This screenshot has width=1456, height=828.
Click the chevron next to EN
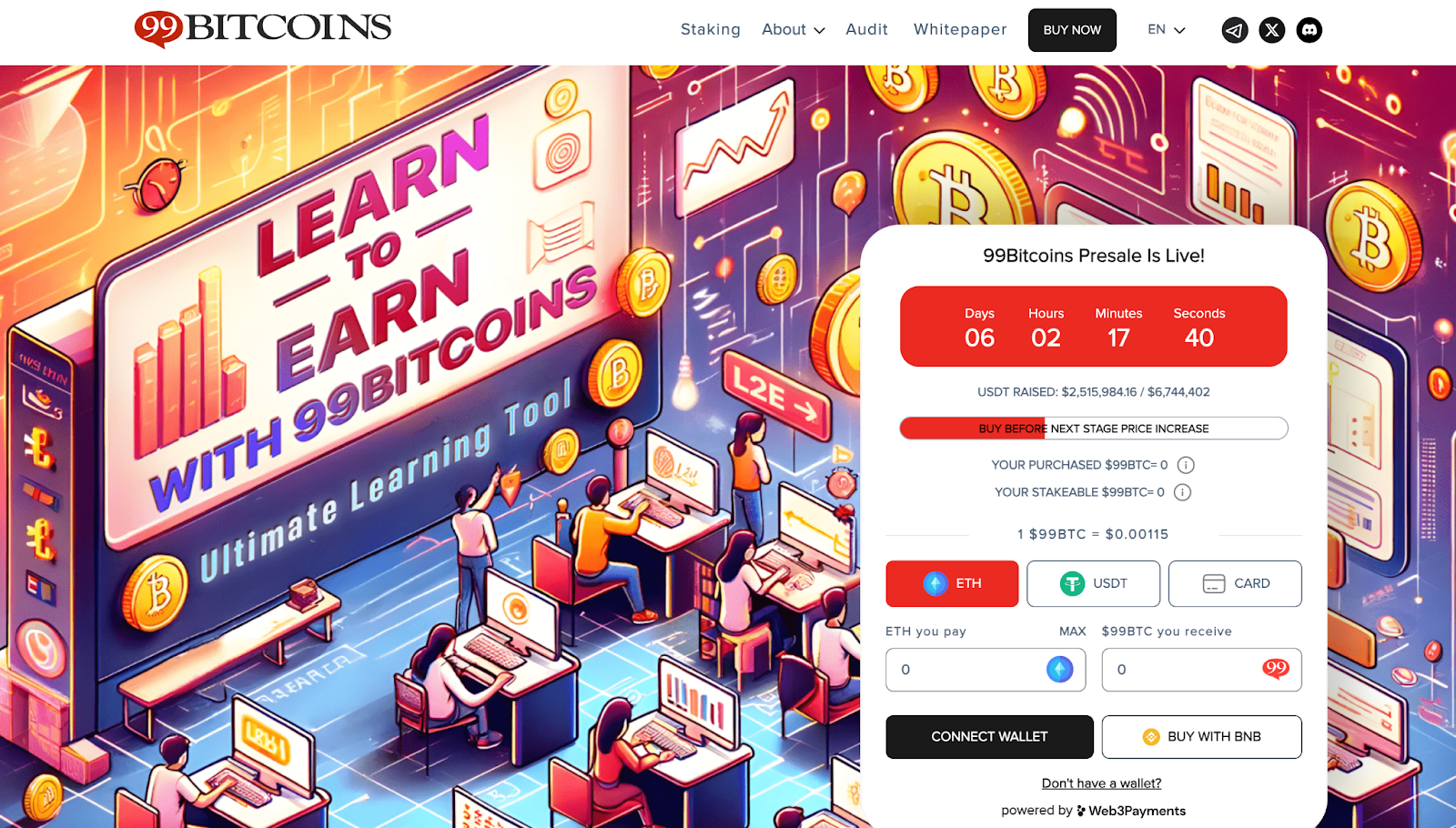pyautogui.click(x=1179, y=30)
